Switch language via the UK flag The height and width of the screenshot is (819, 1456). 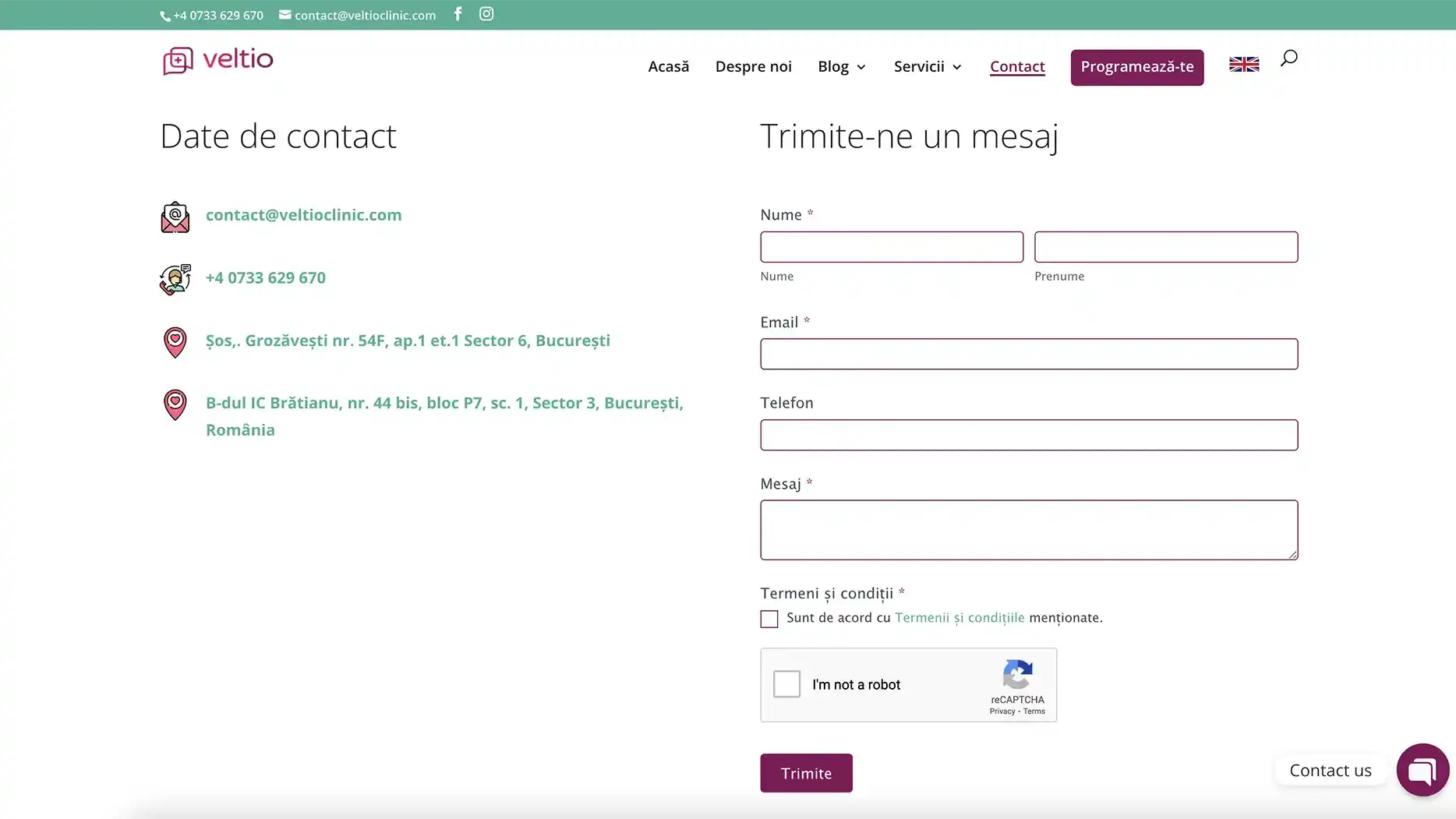pos(1243,65)
